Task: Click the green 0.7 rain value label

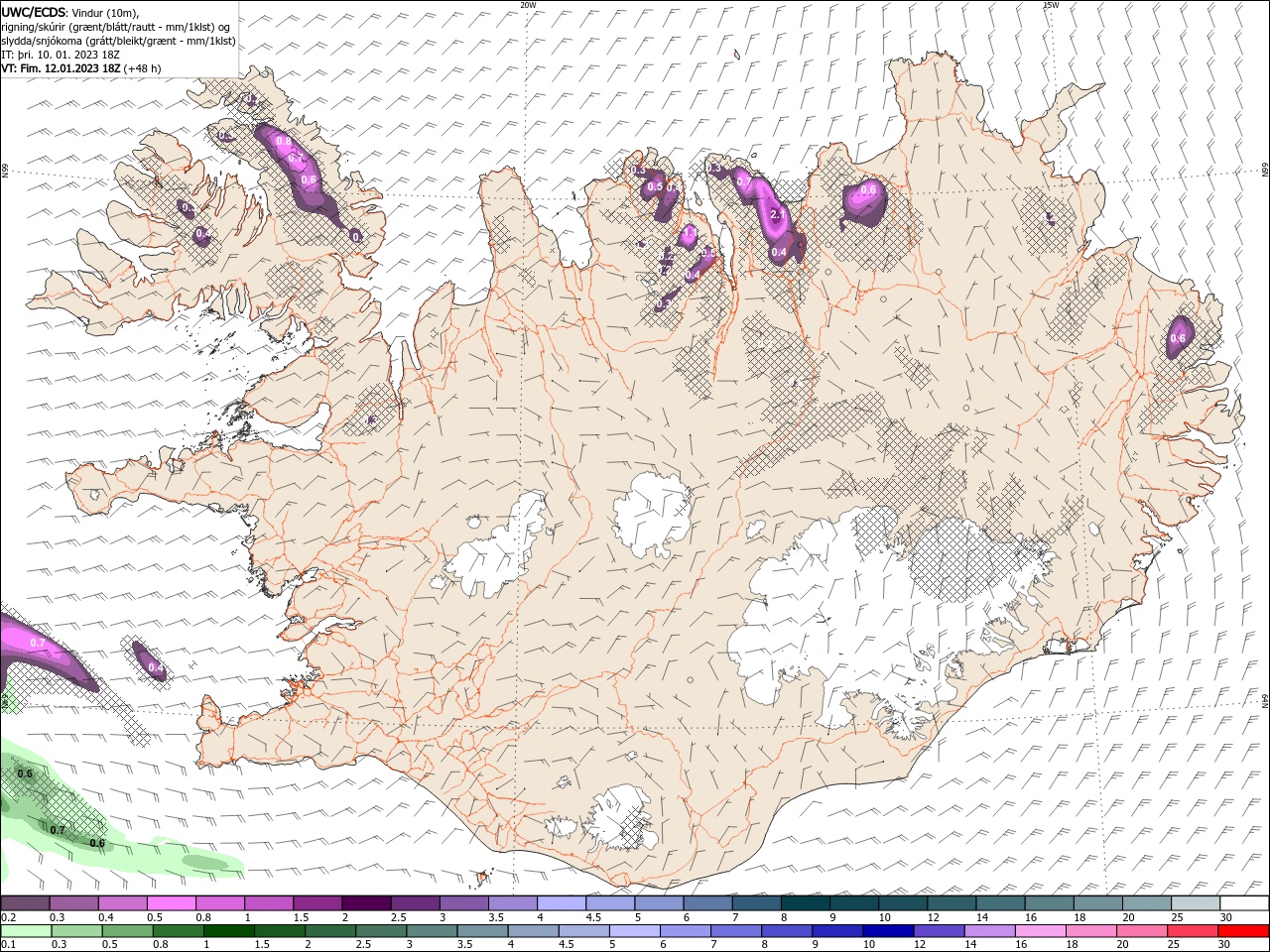Action: [x=58, y=830]
